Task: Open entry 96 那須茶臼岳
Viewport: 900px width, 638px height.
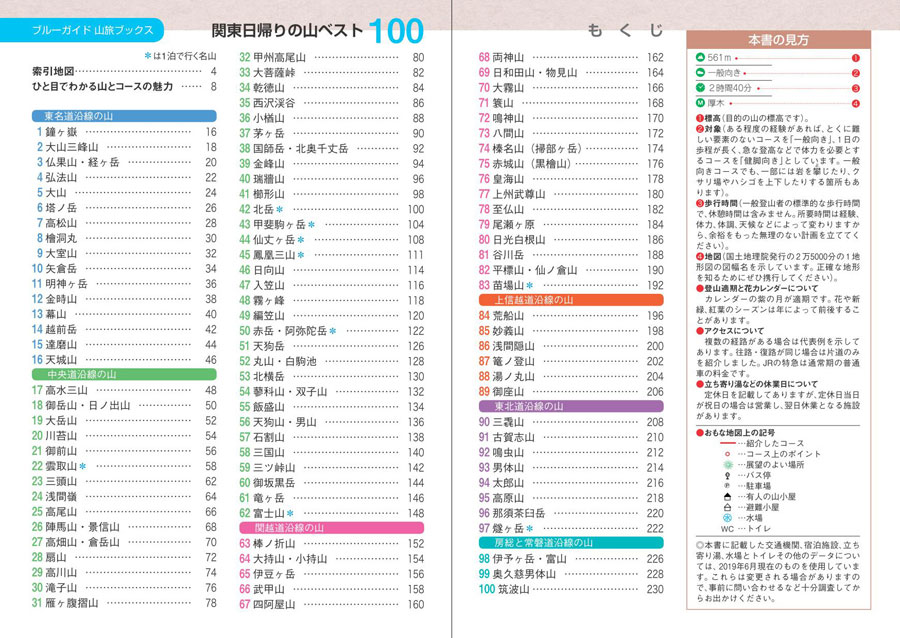Action: pos(571,513)
